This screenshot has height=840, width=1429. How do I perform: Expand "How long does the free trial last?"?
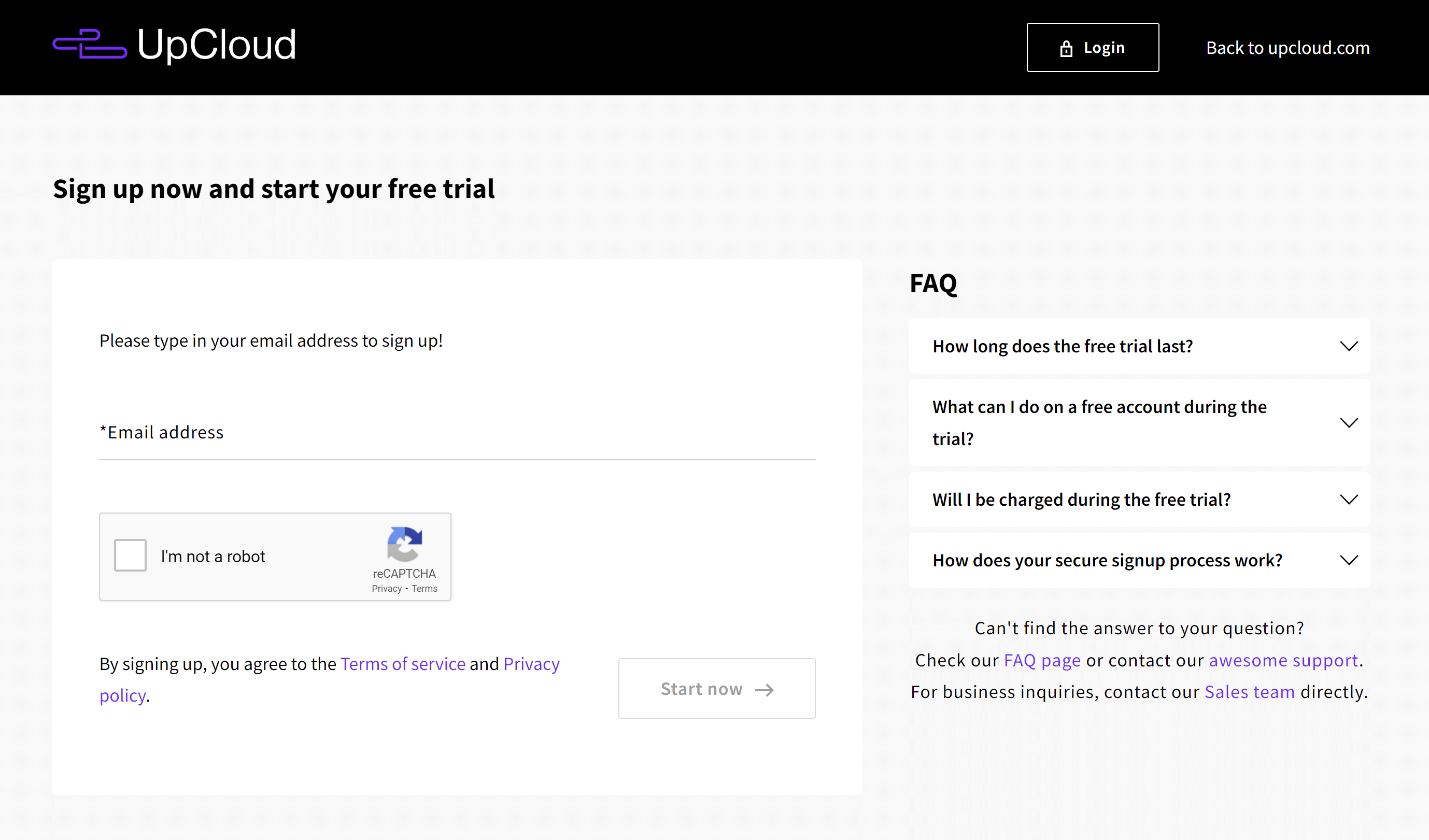[x=1139, y=346]
